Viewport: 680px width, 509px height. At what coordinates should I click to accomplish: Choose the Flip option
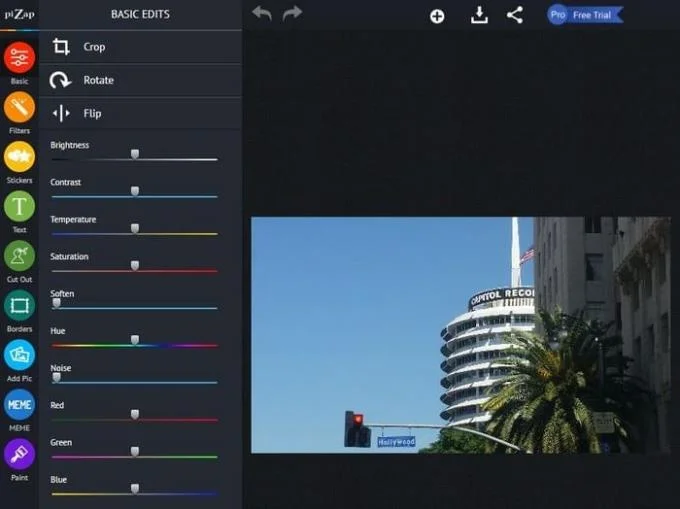point(140,114)
